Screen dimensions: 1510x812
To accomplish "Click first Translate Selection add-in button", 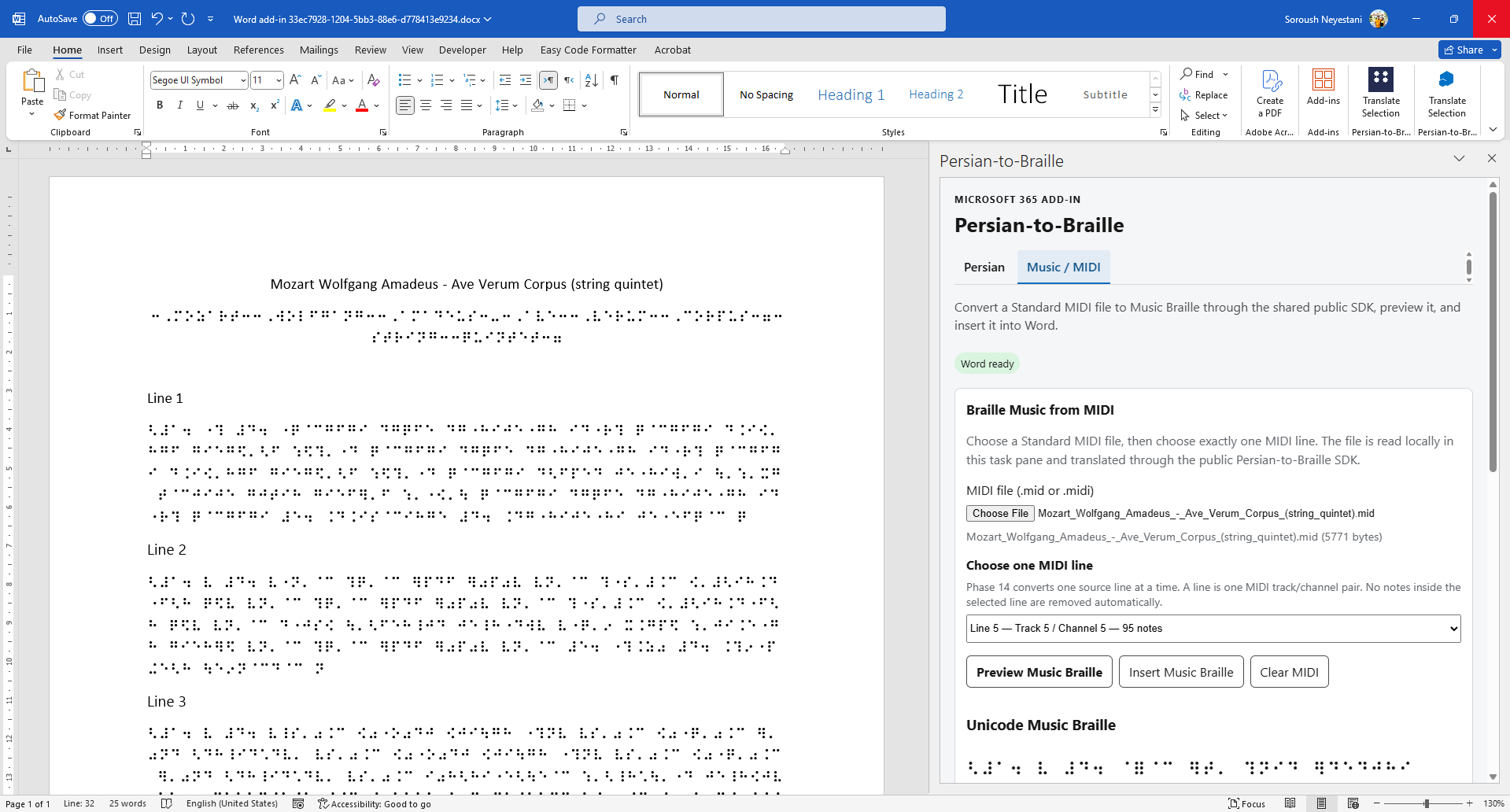I will (1381, 94).
